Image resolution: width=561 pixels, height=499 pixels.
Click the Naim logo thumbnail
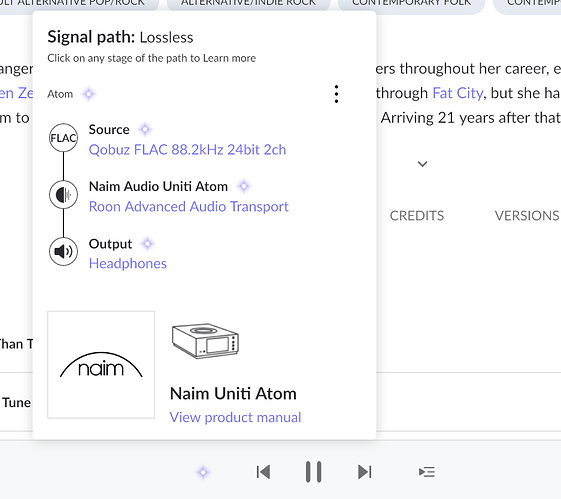click(x=101, y=365)
